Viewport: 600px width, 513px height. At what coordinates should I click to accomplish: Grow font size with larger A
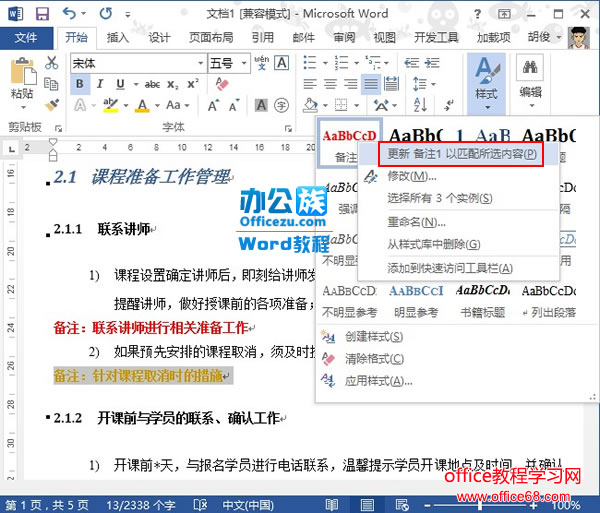point(214,105)
